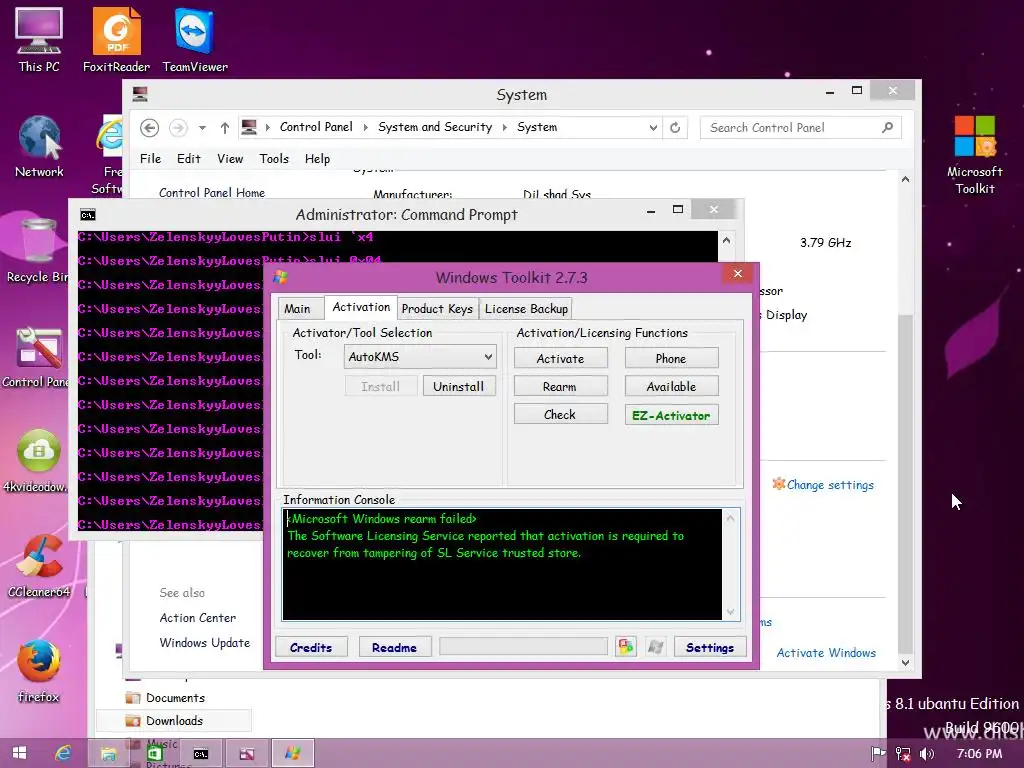
Task: Click Back arrow in System window
Action: [150, 127]
